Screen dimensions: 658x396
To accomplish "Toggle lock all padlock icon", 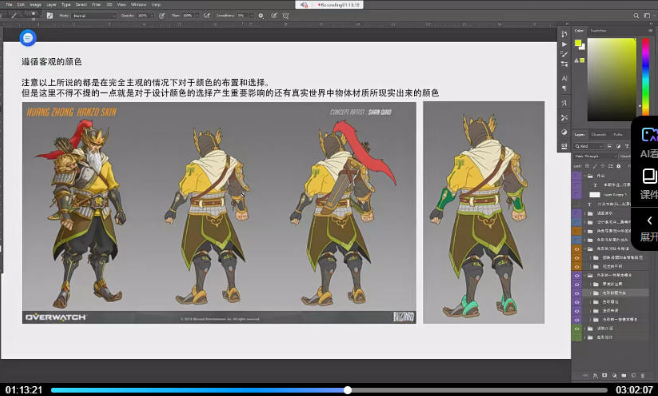I will [618, 166].
